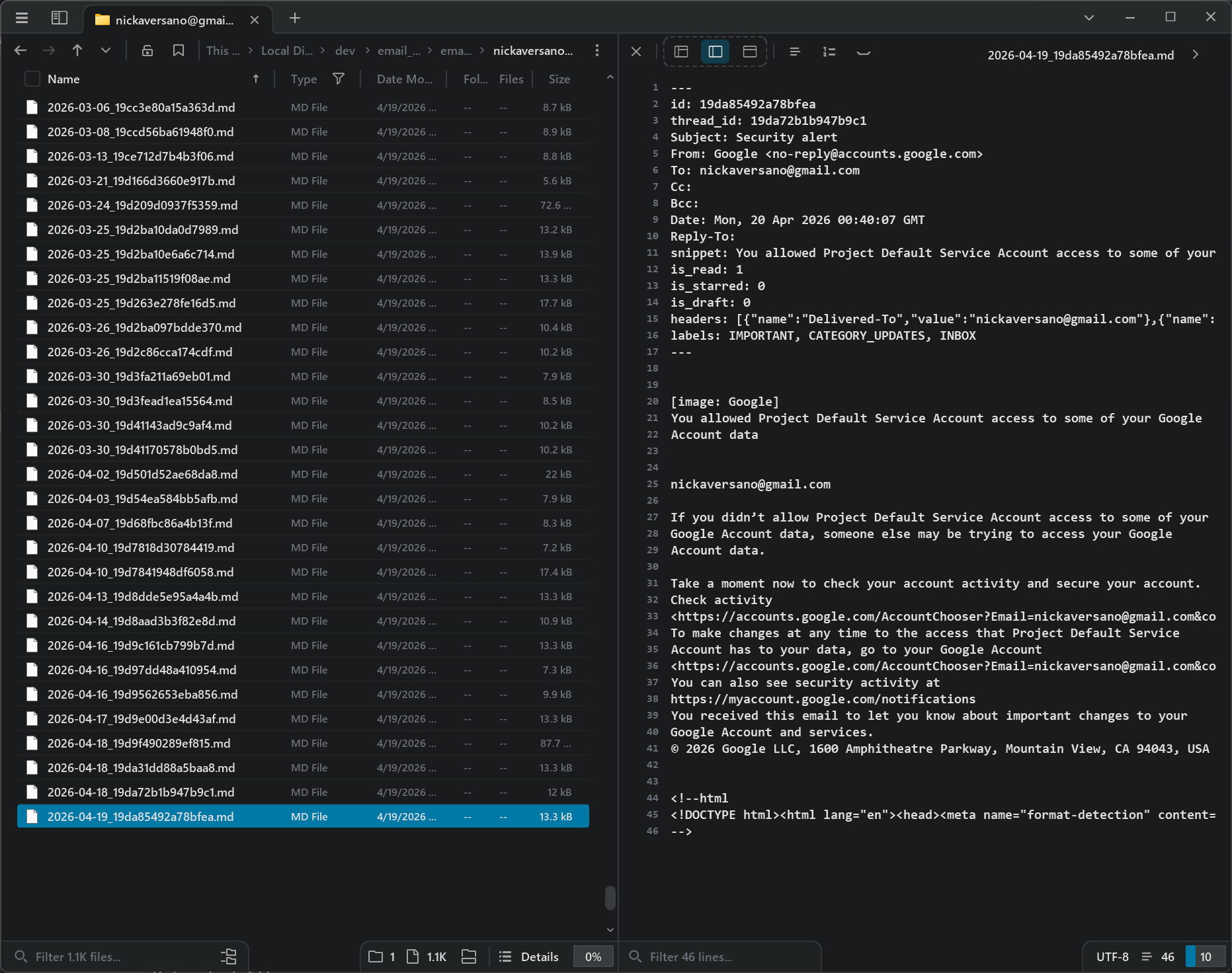The height and width of the screenshot is (973, 1232).
Task: Open a new tab with plus button
Action: pos(295,19)
